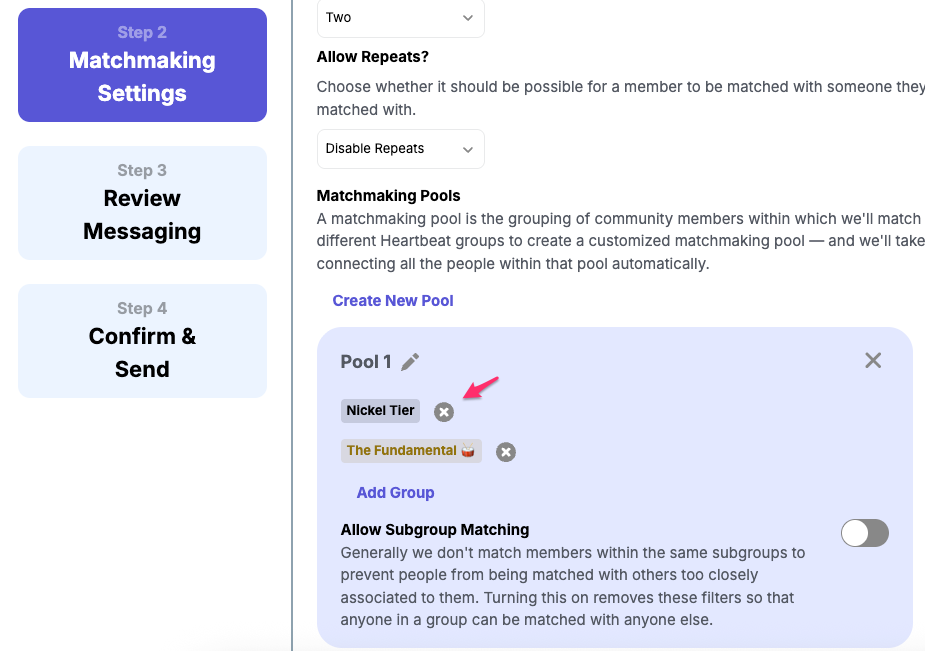The height and width of the screenshot is (651, 925).
Task: Click the Pool 1 title
Action: coord(366,362)
